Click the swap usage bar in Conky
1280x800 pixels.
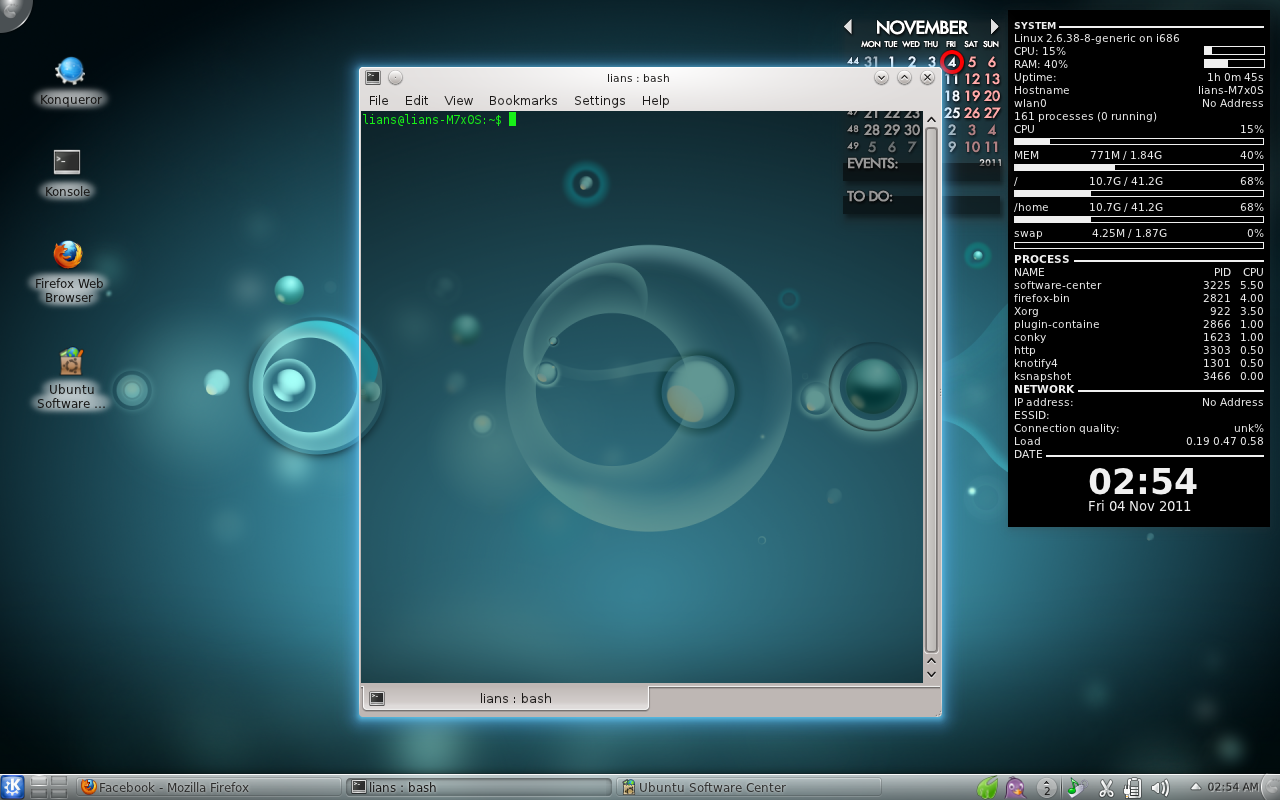pos(1139,245)
